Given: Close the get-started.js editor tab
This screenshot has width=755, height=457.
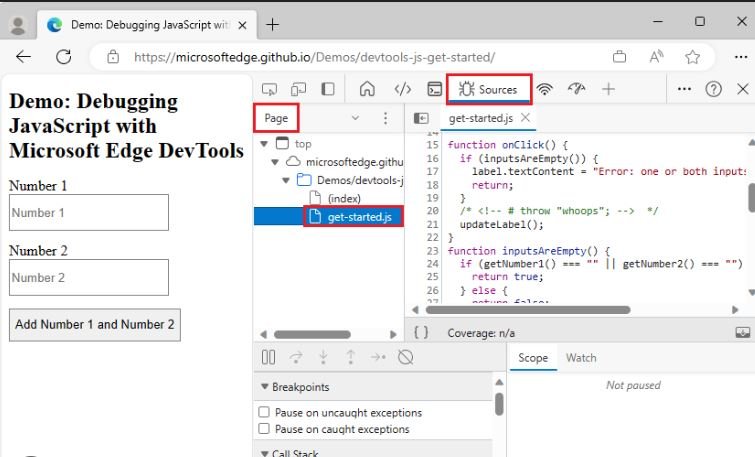Looking at the screenshot, I should 525,118.
